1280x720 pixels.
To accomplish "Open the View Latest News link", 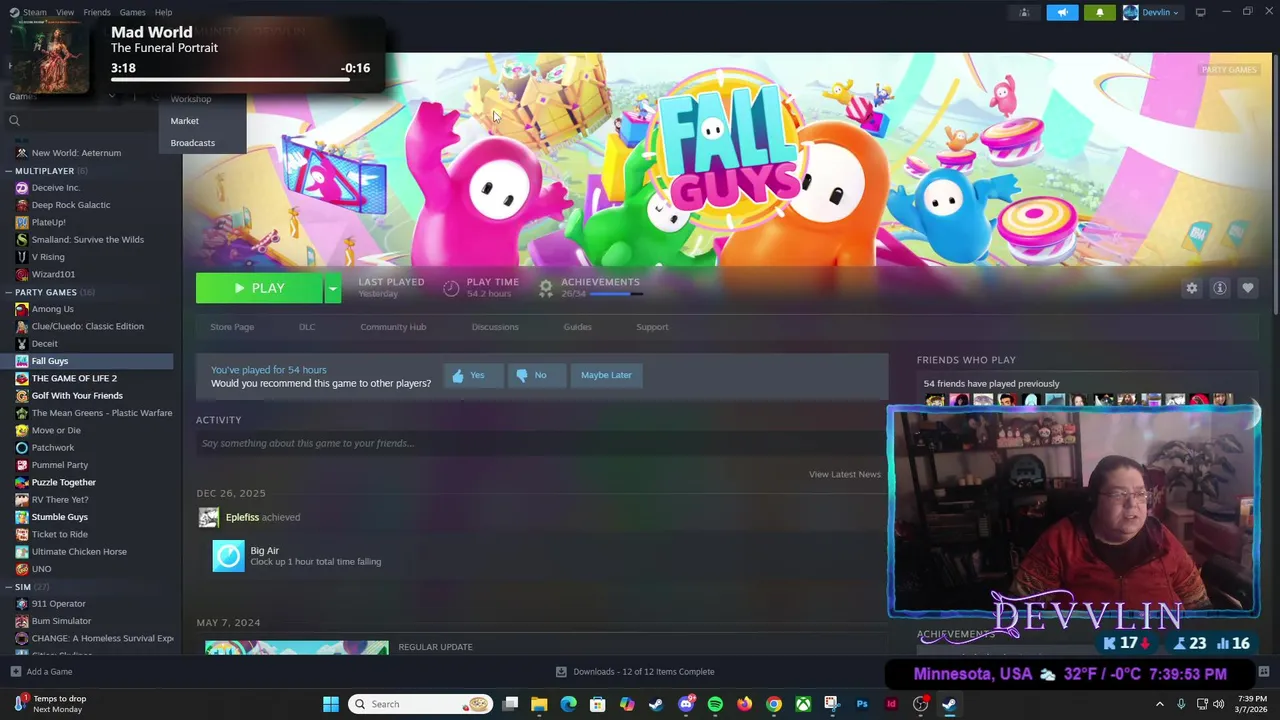I will pyautogui.click(x=845, y=474).
